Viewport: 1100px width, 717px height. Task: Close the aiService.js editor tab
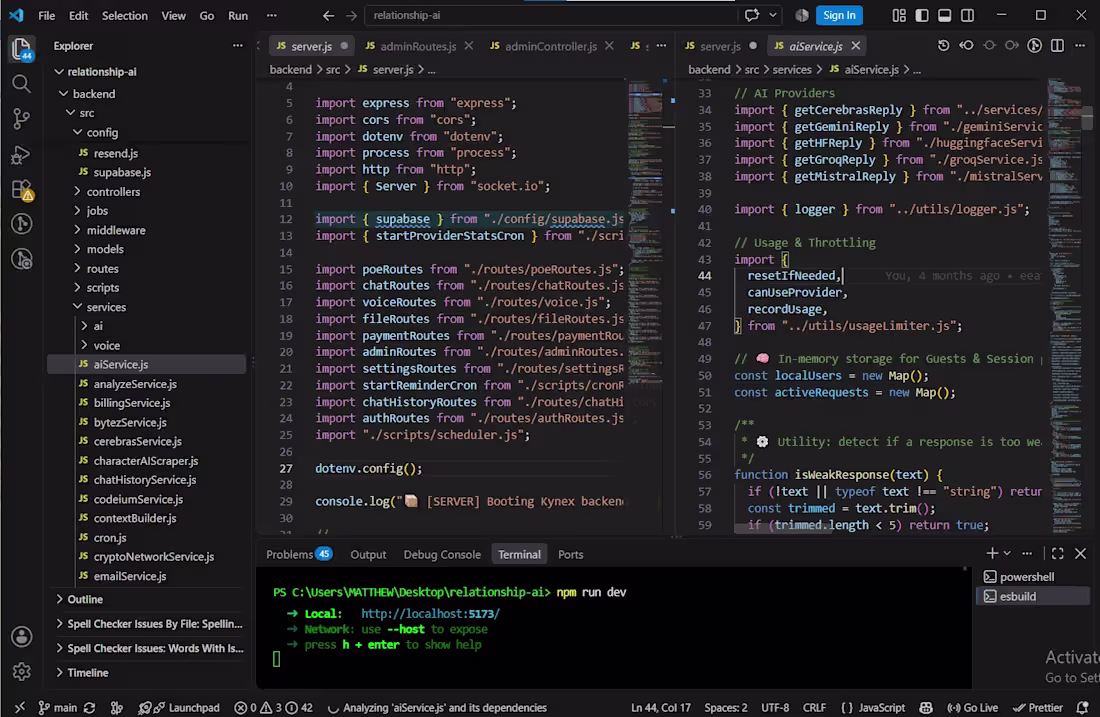tap(856, 46)
